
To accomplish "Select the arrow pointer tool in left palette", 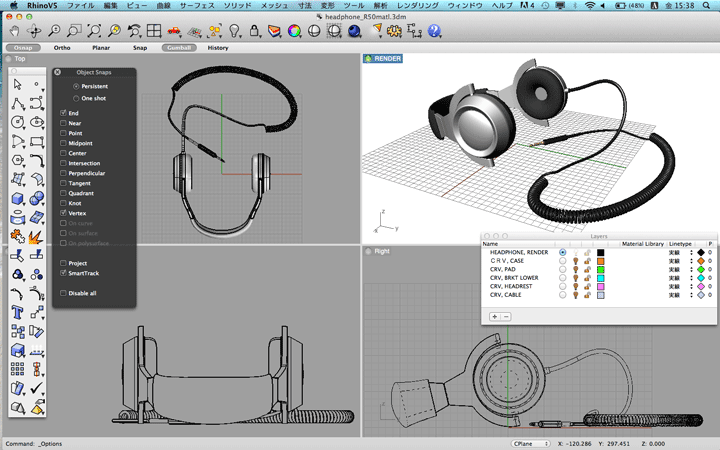I will pyautogui.click(x=18, y=85).
